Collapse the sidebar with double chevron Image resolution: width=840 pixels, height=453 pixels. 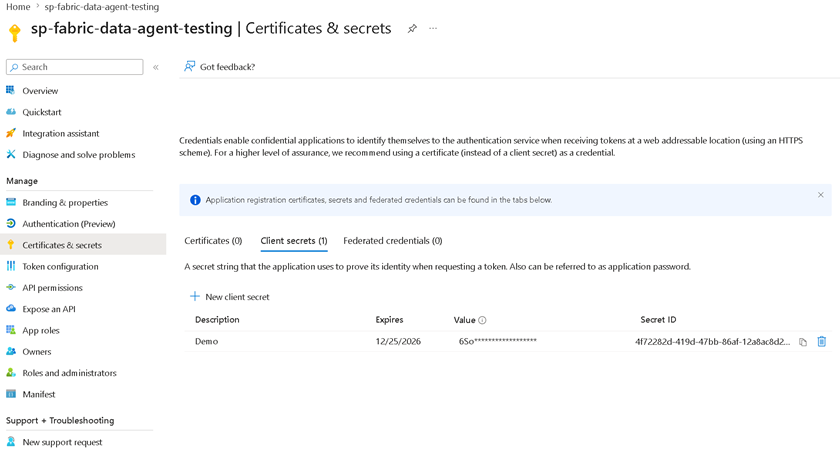[156, 67]
